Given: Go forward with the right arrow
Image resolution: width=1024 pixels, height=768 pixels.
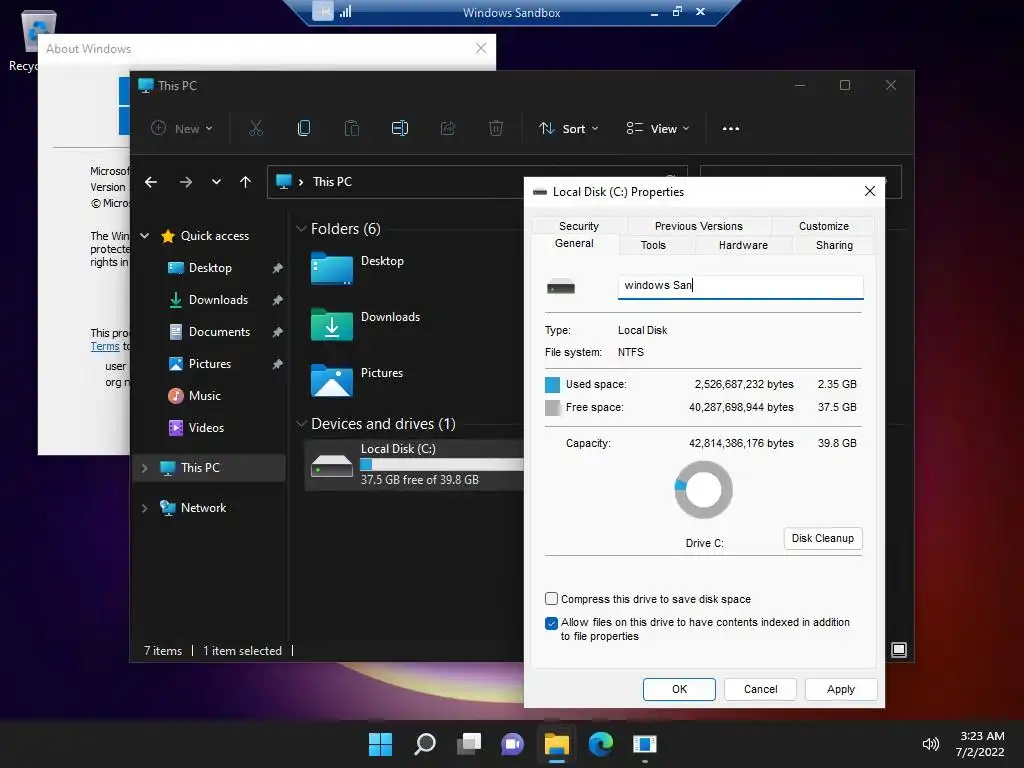Looking at the screenshot, I should point(186,182).
